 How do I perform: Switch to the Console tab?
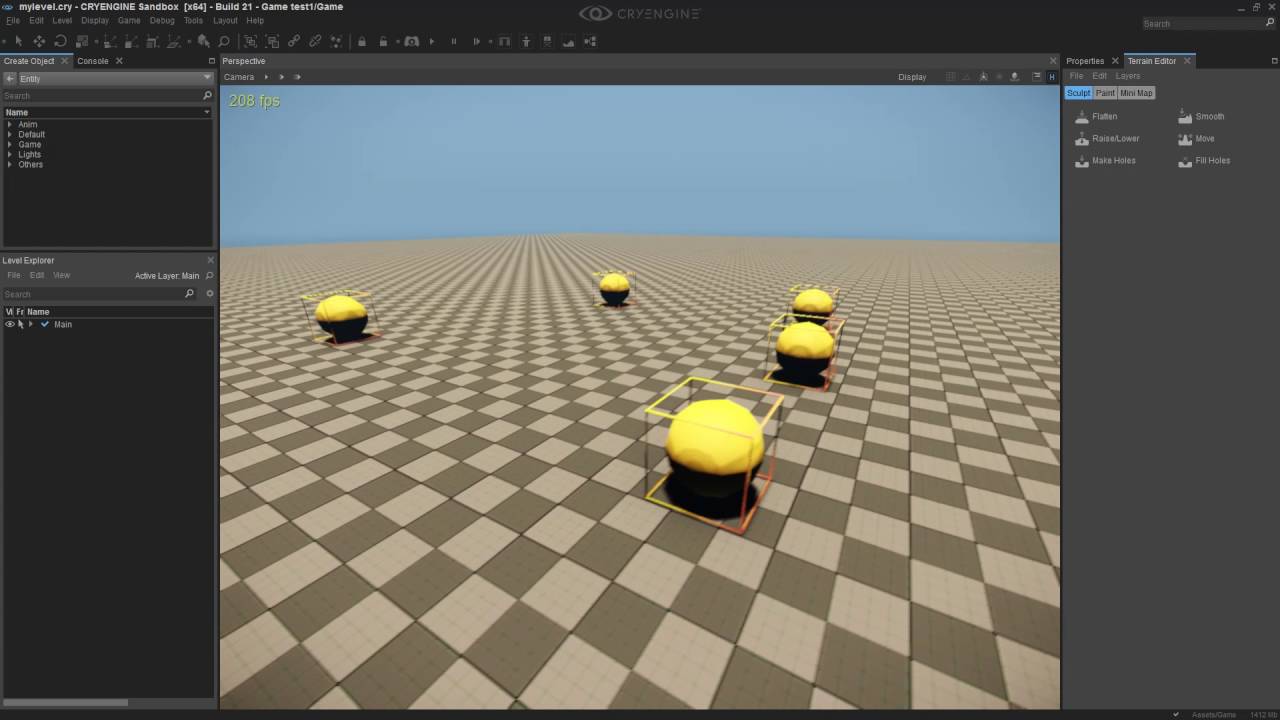click(x=93, y=61)
